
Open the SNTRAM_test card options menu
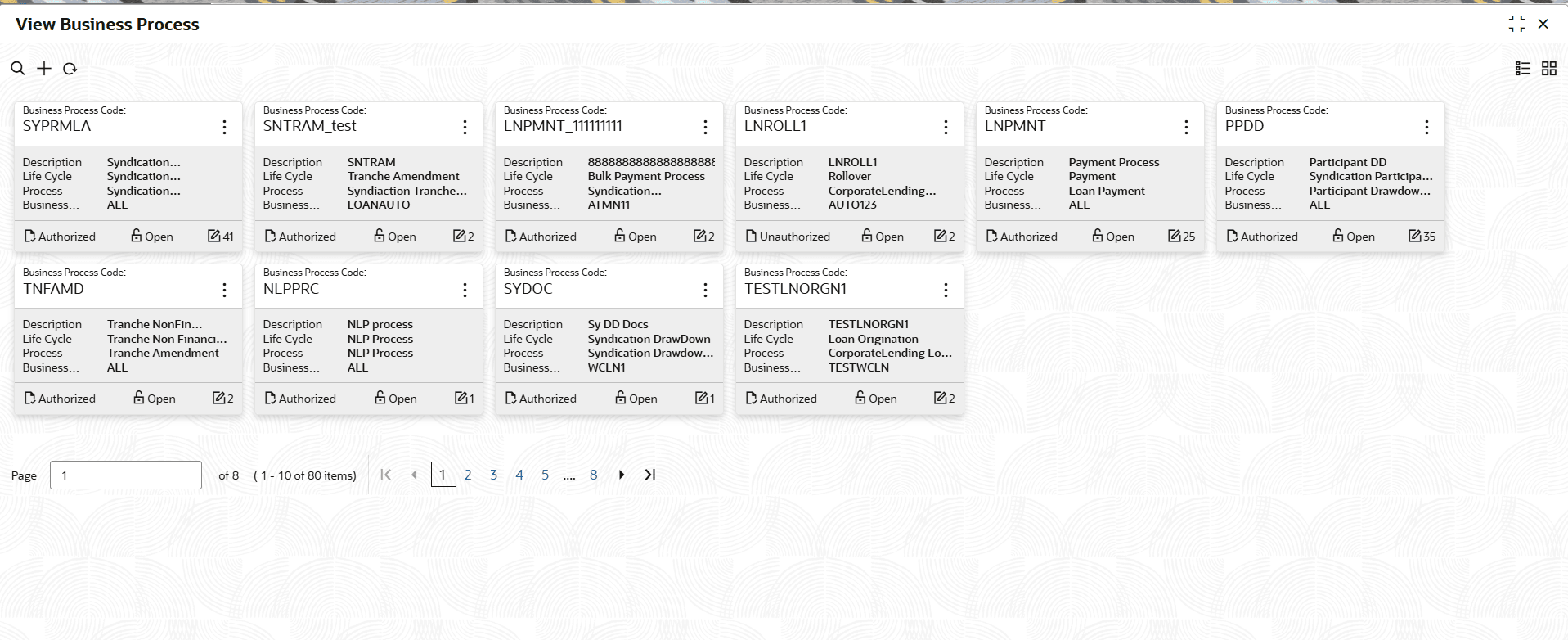465,127
